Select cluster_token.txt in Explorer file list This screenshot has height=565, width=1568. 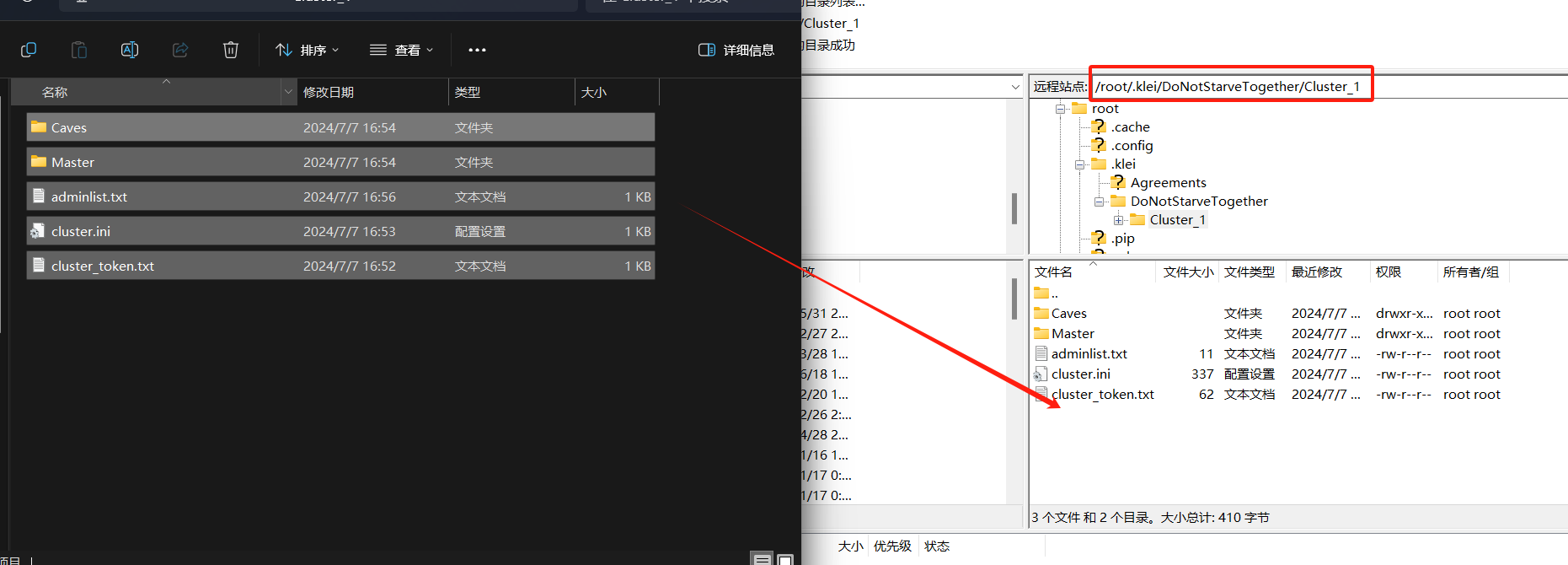[340, 266]
